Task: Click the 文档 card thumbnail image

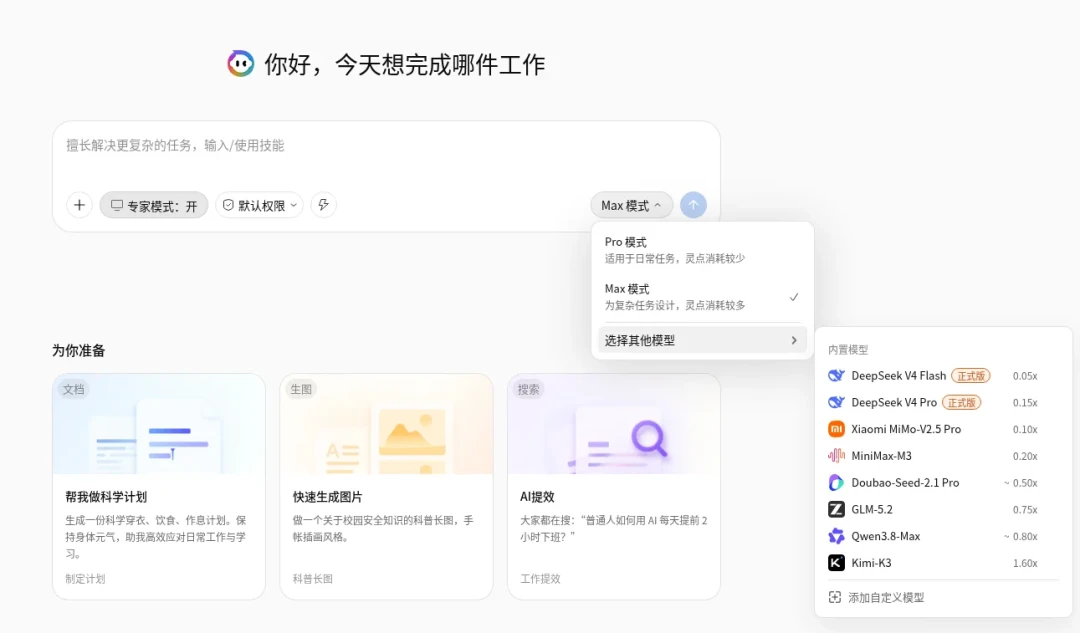Action: pyautogui.click(x=159, y=424)
